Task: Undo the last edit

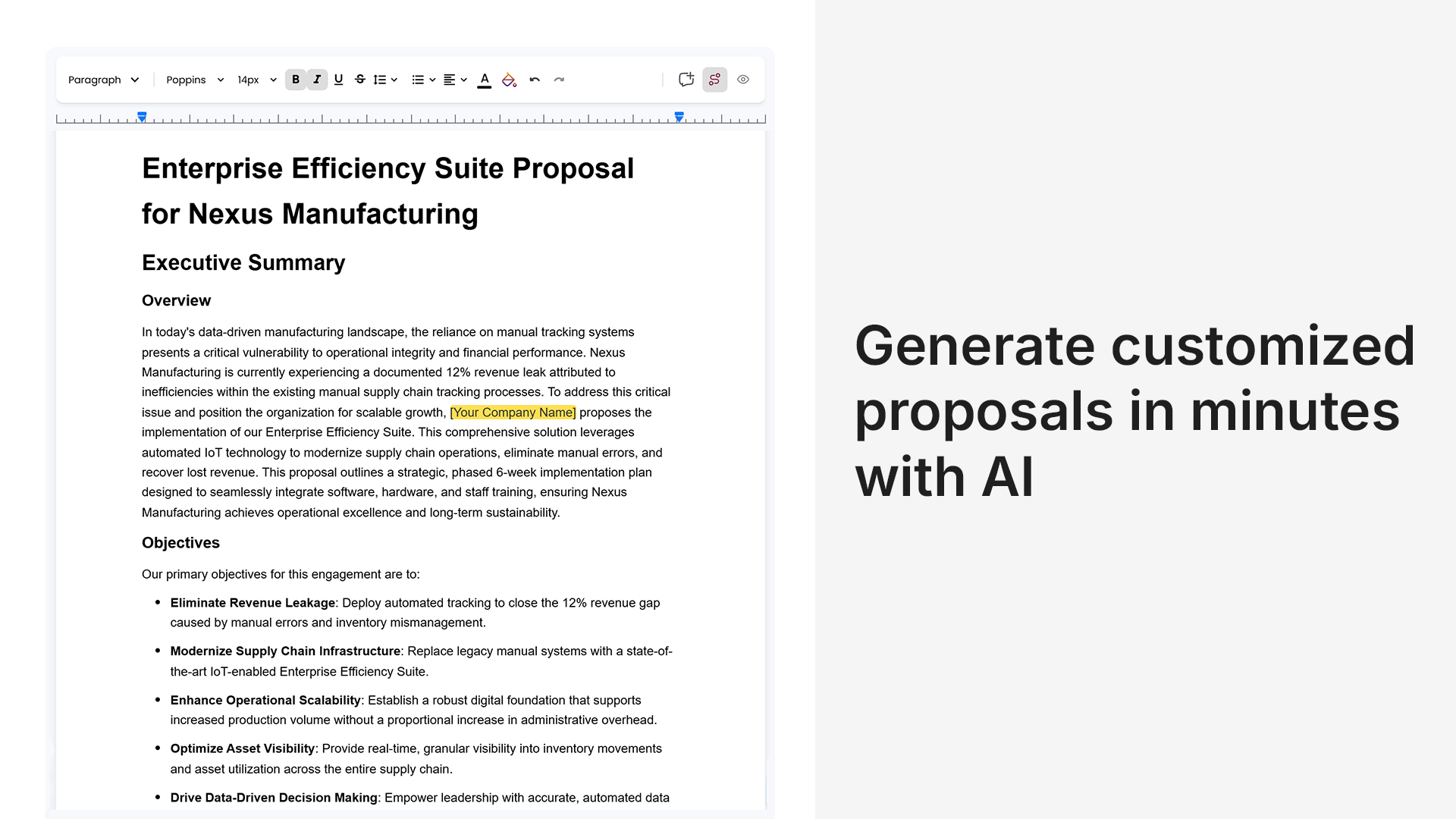Action: [535, 80]
